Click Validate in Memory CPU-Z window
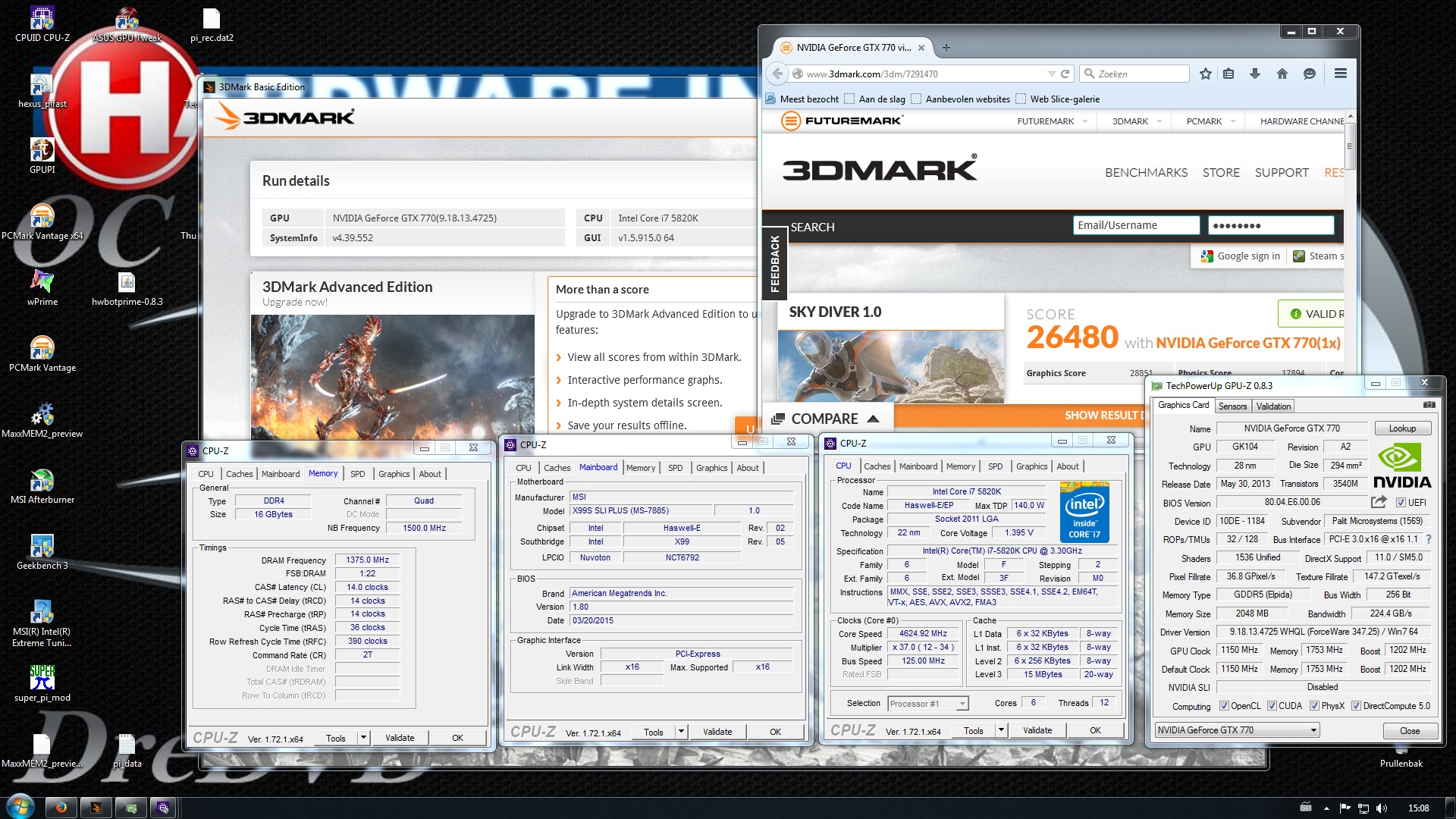This screenshot has width=1456, height=819. click(x=400, y=738)
